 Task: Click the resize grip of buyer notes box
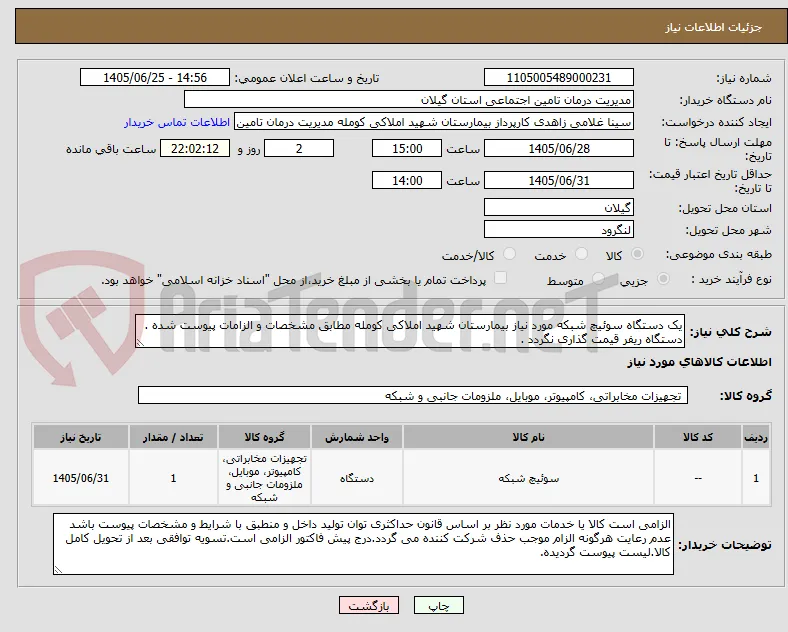coord(58,570)
